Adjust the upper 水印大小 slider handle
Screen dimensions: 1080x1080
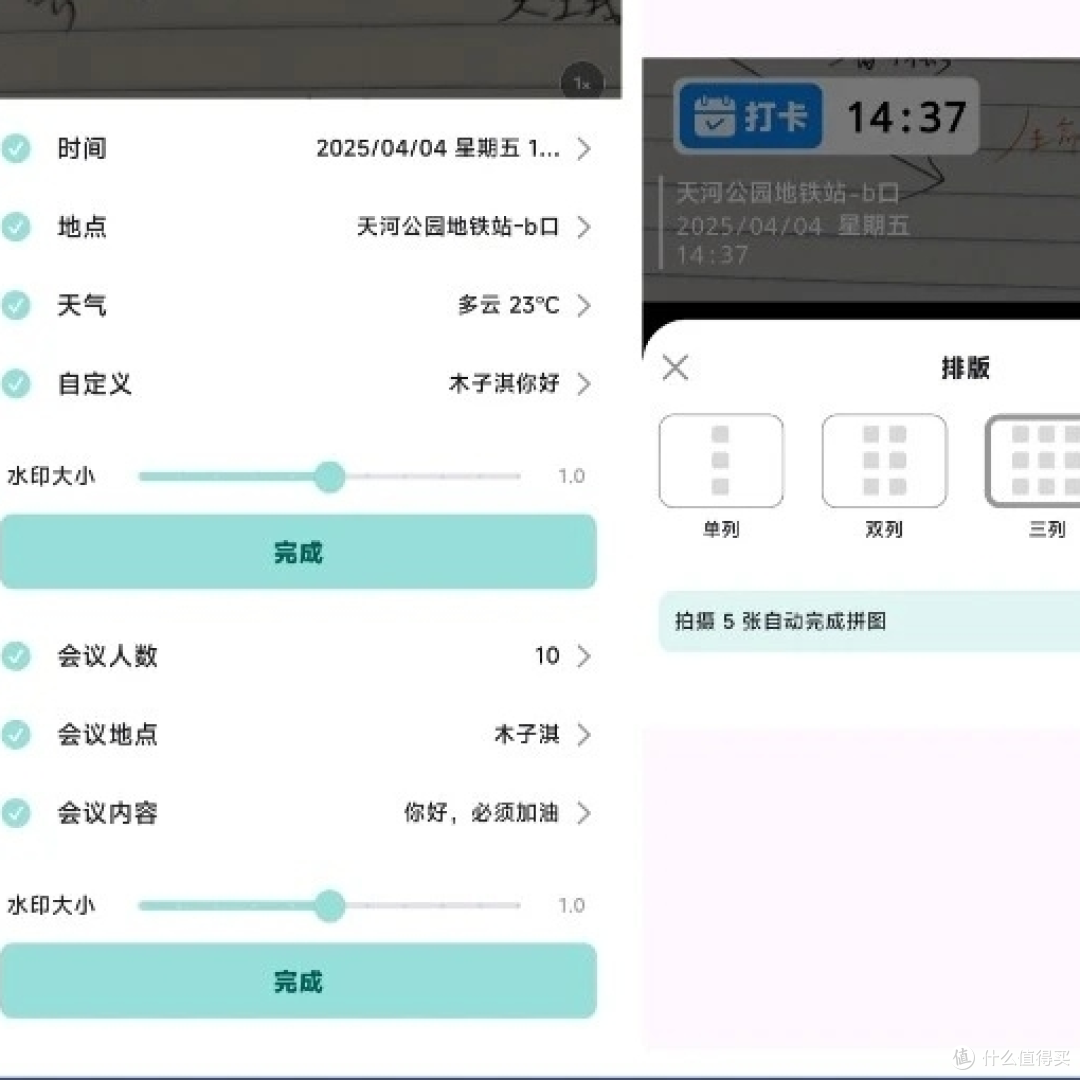pyautogui.click(x=329, y=477)
